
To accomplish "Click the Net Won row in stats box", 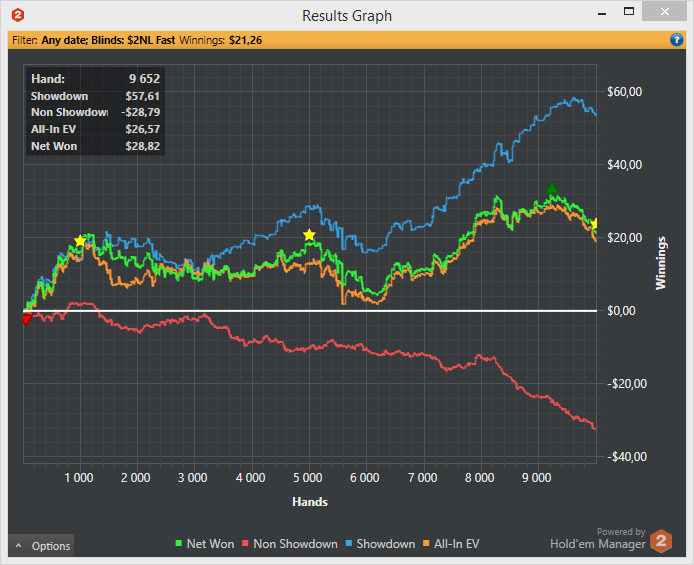I will (95, 145).
